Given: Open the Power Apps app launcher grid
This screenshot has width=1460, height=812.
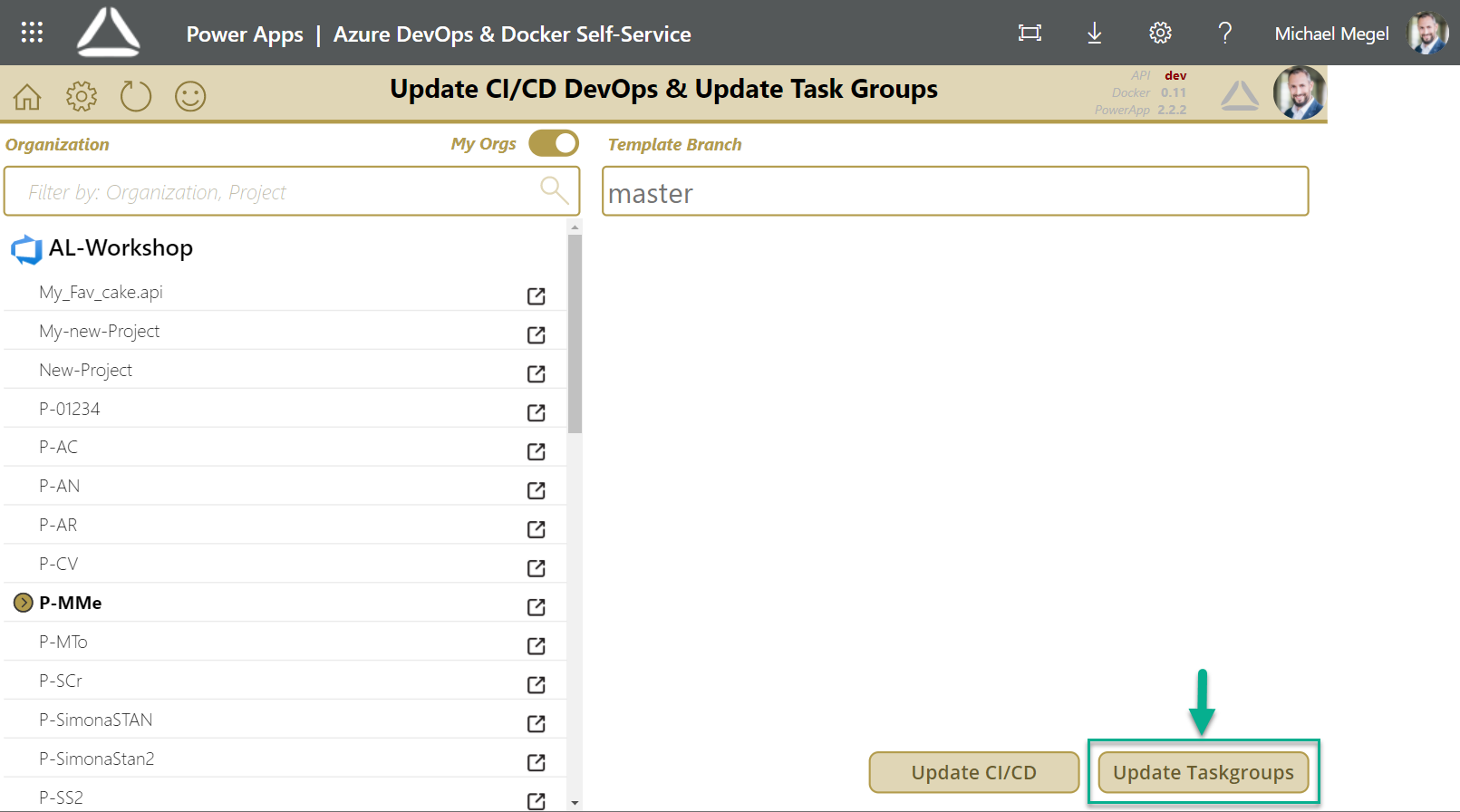Looking at the screenshot, I should click(x=32, y=33).
